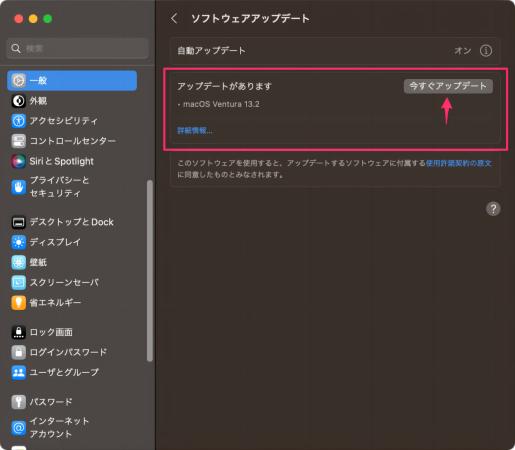This screenshot has width=515, height=450.
Task: Select the 省エネルギー sidebar label
Action: pos(55,303)
